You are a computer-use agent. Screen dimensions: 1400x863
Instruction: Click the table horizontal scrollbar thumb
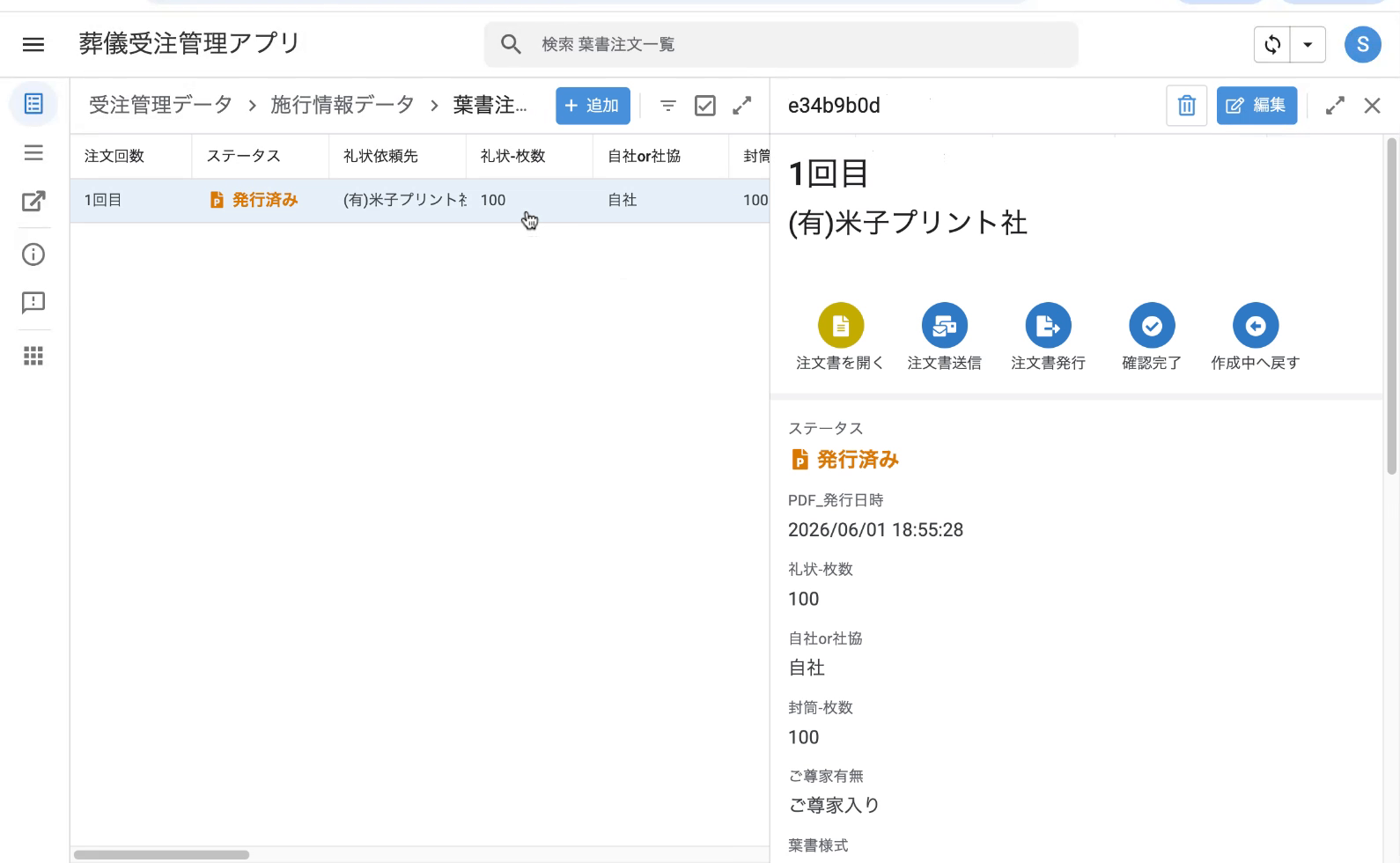162,854
